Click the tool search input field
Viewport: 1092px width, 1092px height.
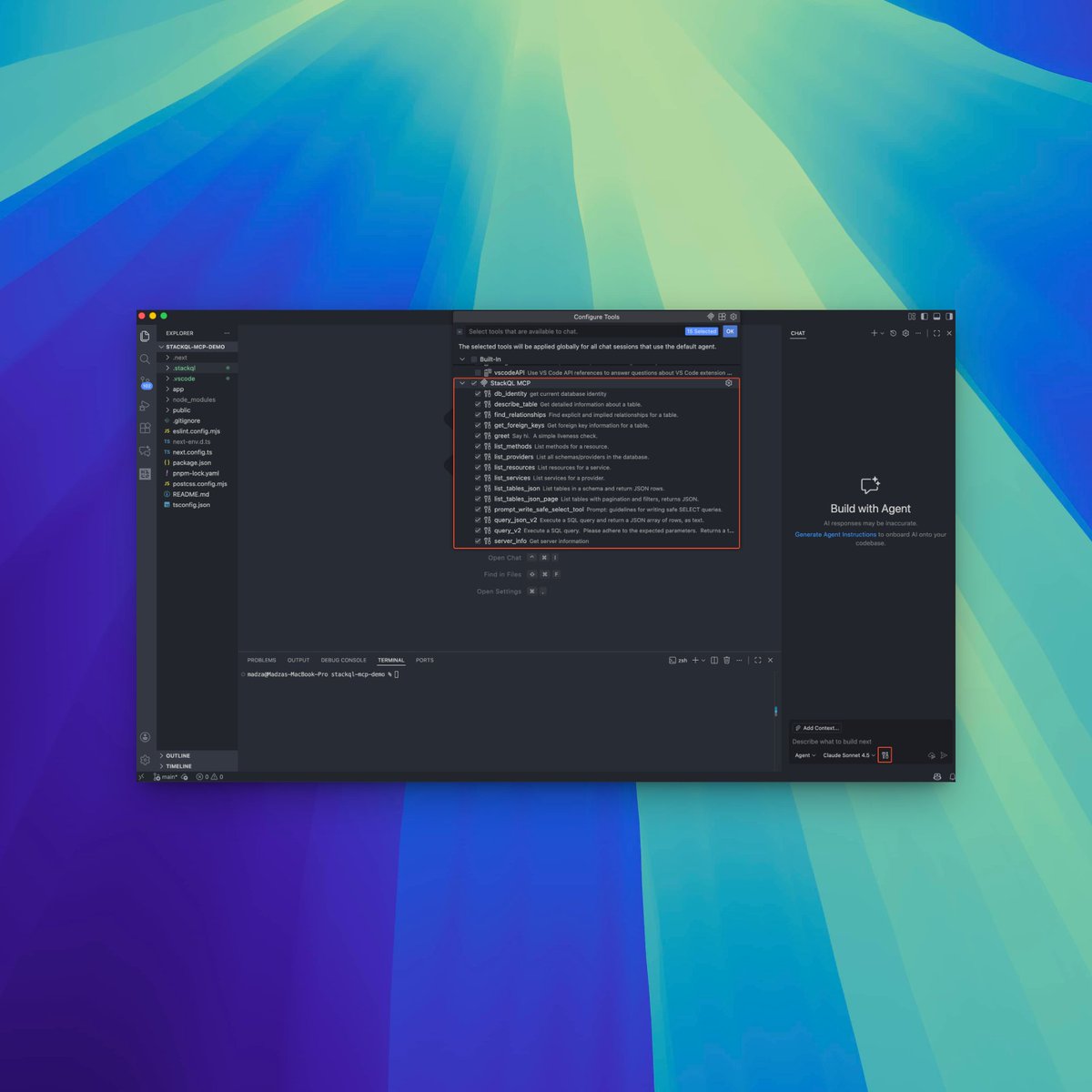tap(573, 331)
